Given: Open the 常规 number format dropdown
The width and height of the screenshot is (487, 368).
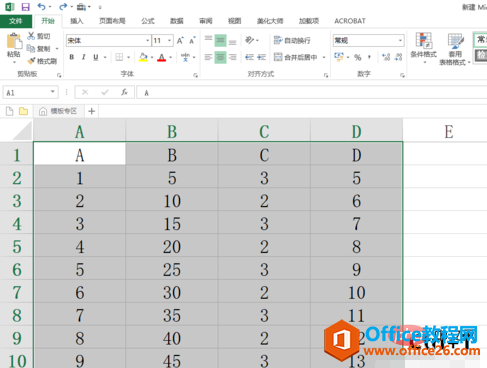Looking at the screenshot, I should (x=400, y=40).
